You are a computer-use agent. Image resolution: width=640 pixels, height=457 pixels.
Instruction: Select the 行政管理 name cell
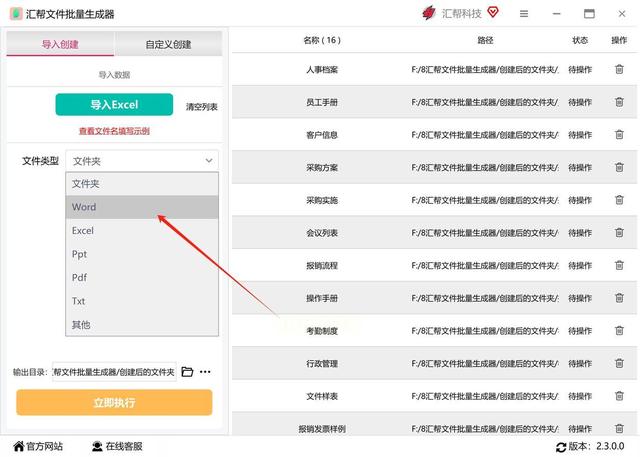(x=322, y=363)
